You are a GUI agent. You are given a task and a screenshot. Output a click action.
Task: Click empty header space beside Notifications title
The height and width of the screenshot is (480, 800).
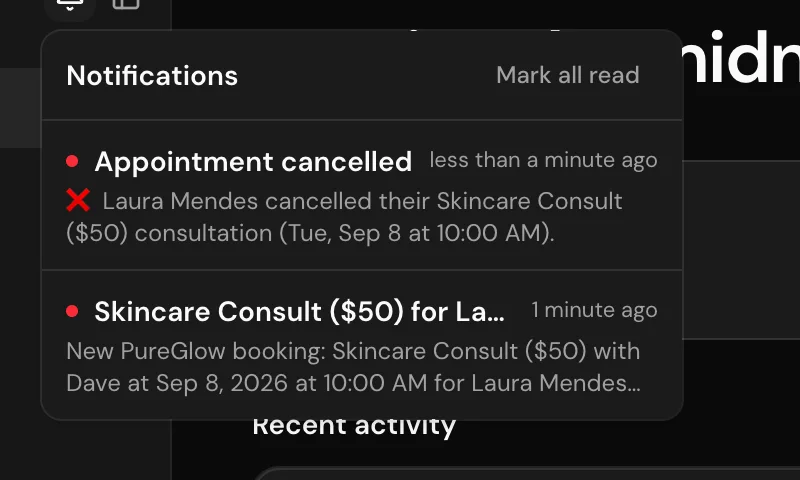(x=366, y=75)
